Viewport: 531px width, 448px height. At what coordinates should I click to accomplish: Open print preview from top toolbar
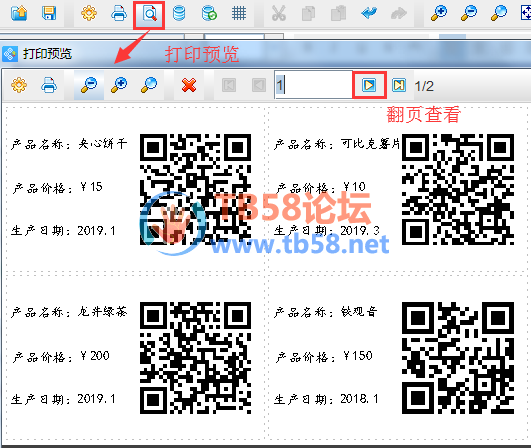pyautogui.click(x=149, y=14)
